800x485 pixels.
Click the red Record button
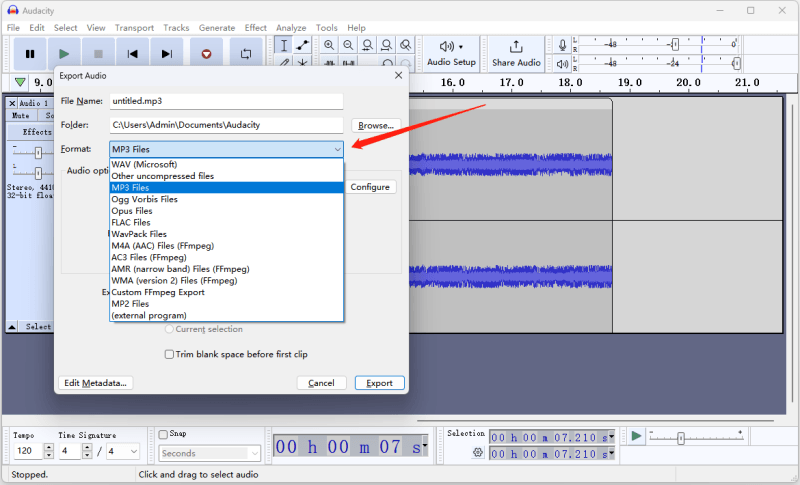coord(206,54)
